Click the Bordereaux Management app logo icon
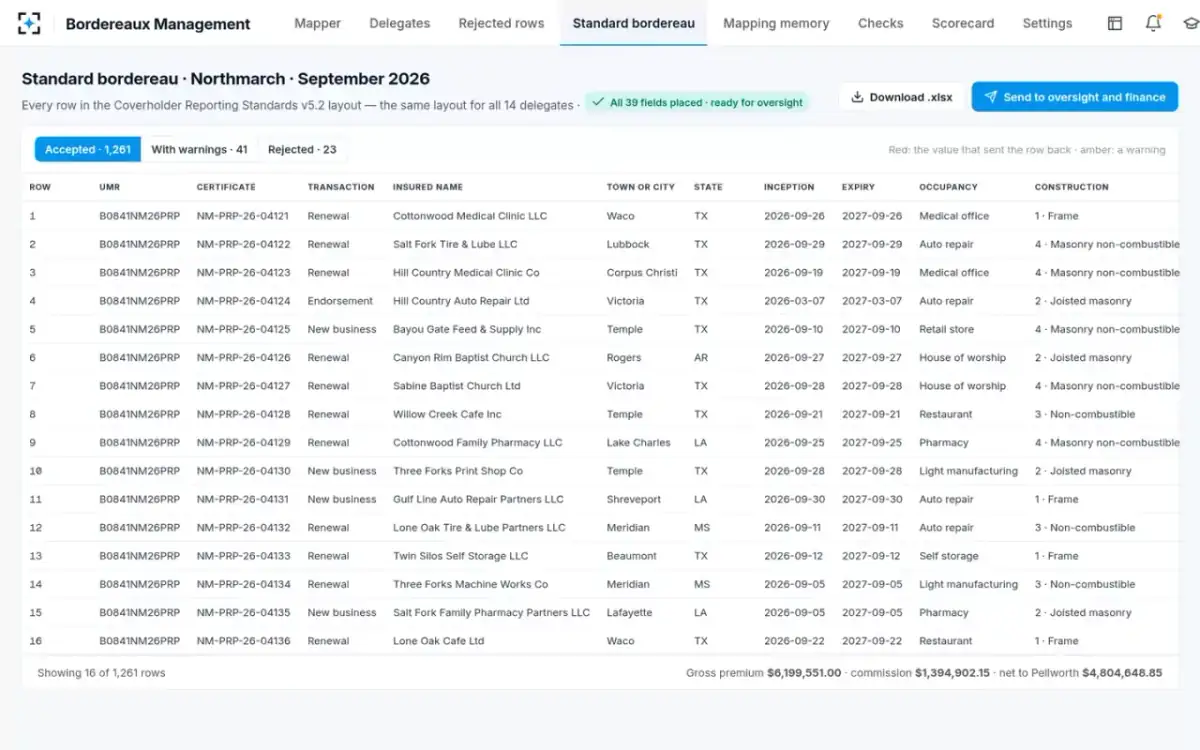The height and width of the screenshot is (750, 1200). (x=30, y=23)
